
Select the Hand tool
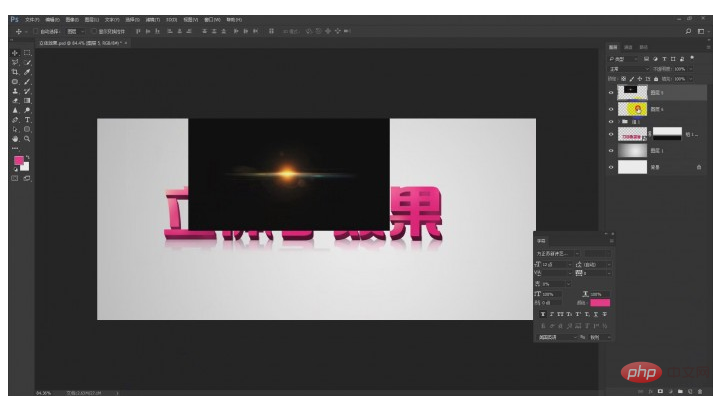click(x=15, y=139)
